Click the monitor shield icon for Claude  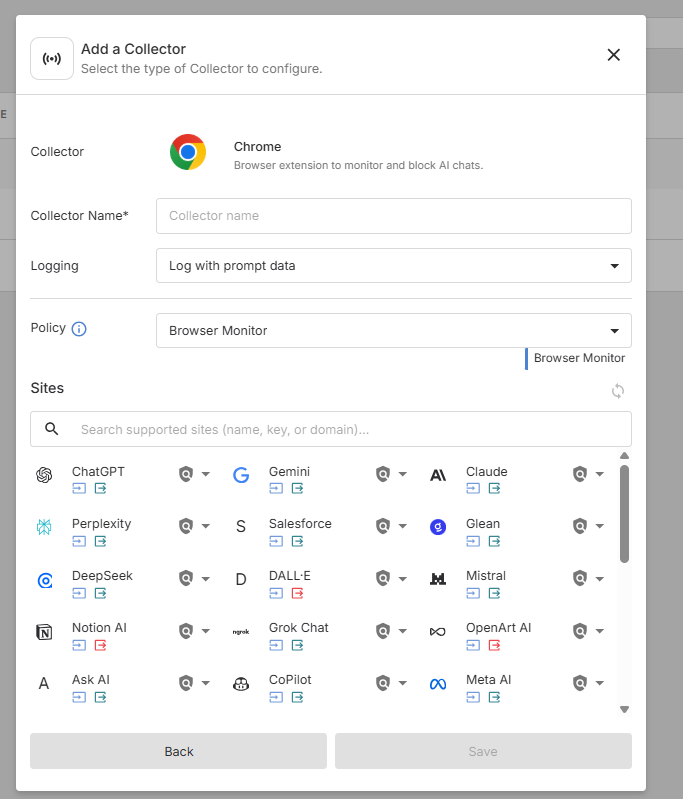(x=579, y=474)
